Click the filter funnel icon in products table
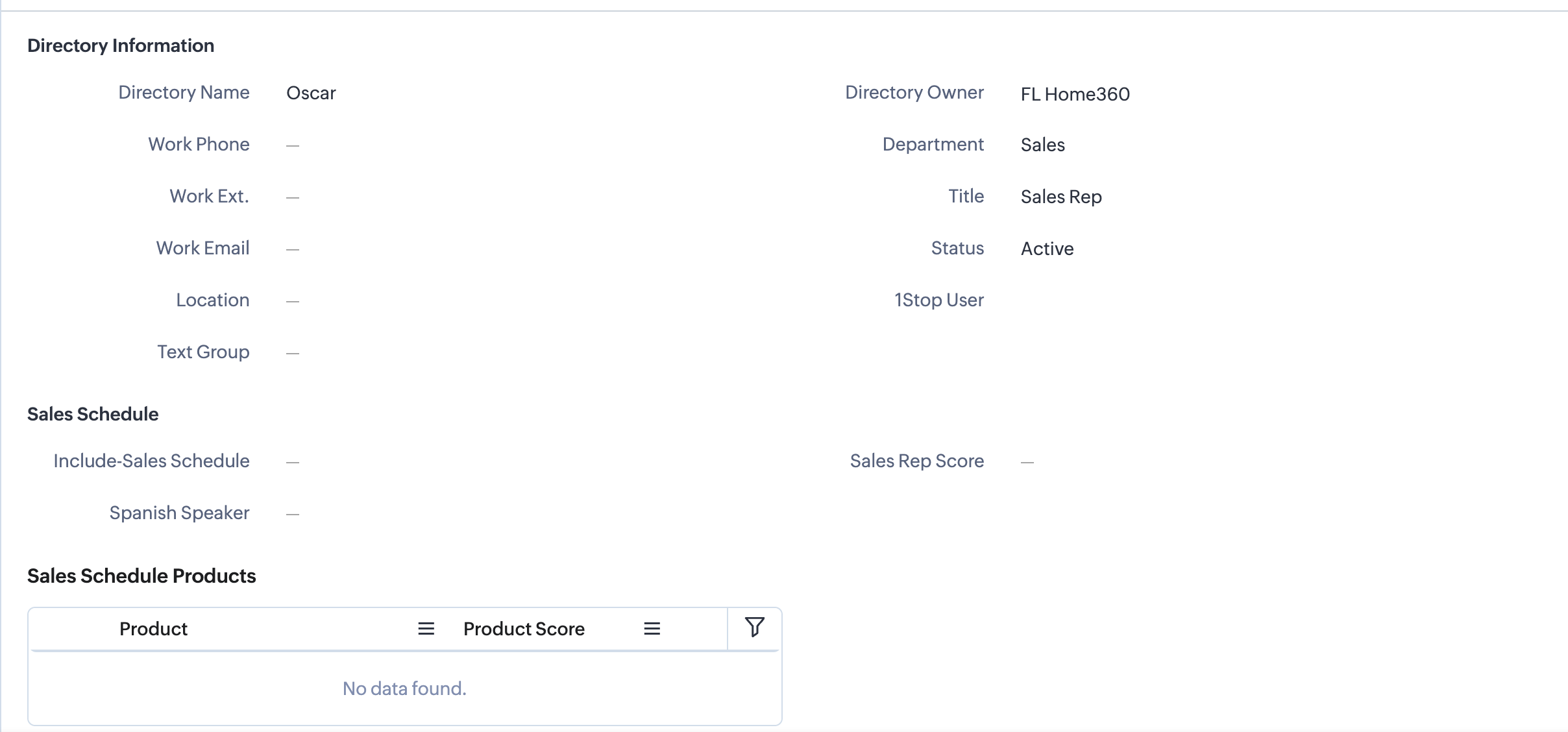 click(754, 627)
